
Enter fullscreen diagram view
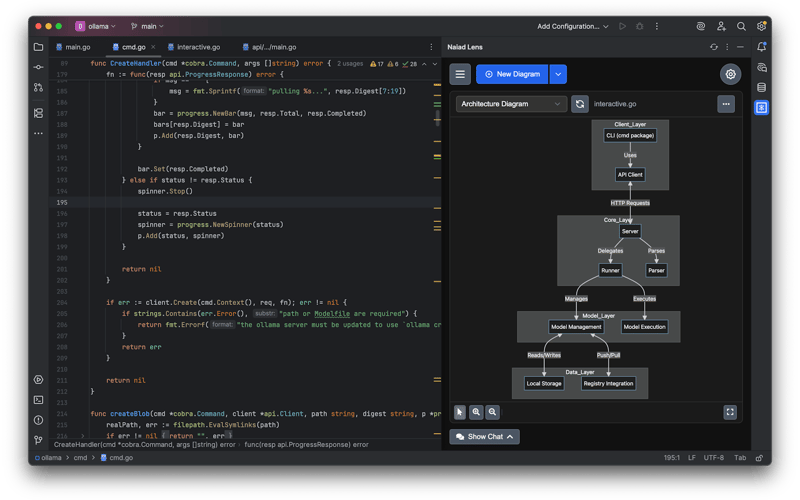(x=730, y=412)
